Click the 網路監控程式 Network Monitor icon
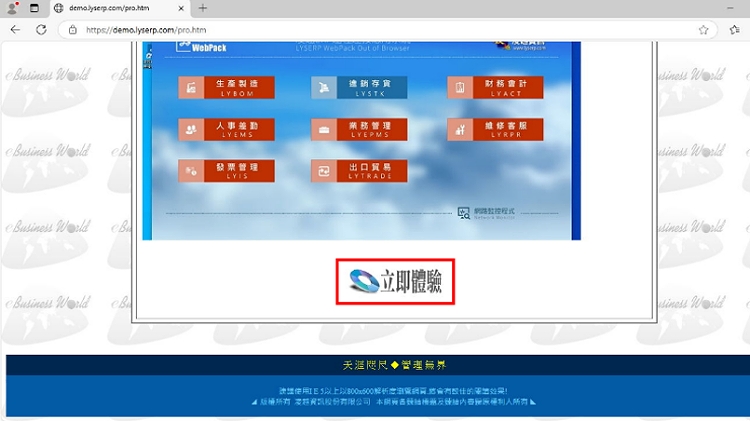This screenshot has height=421, width=750. pos(464,213)
